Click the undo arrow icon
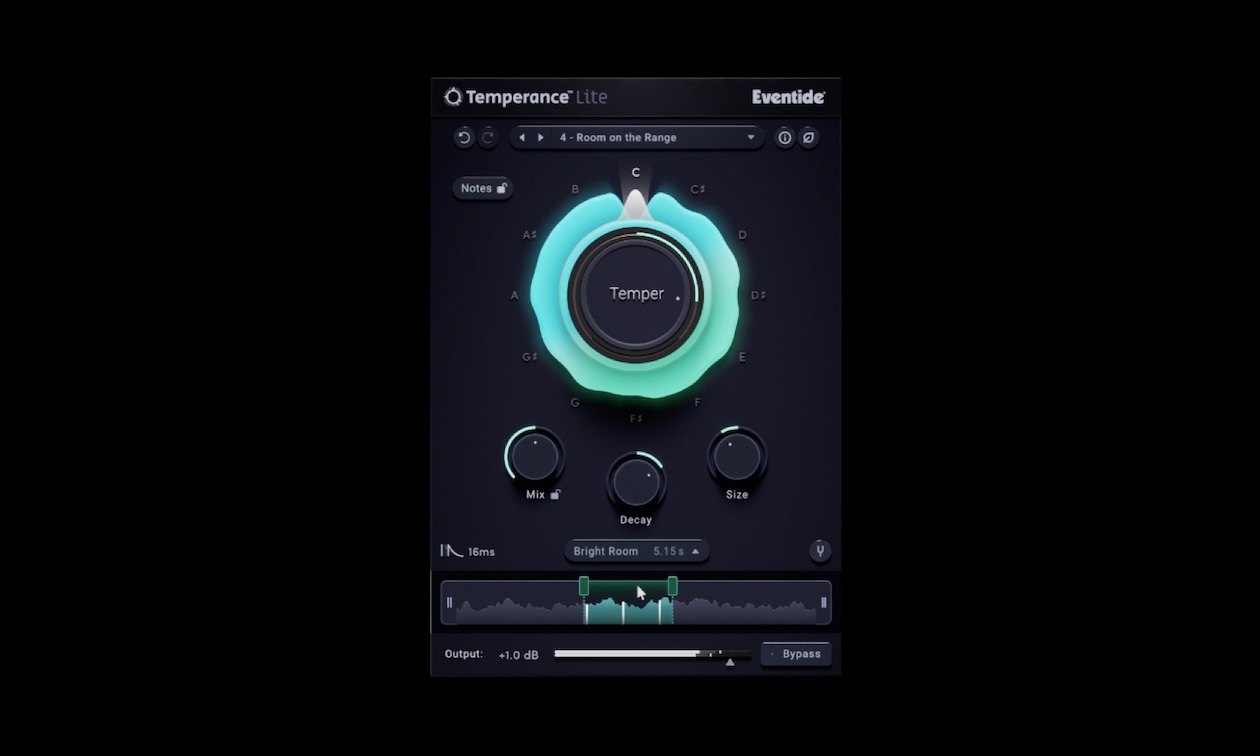 coord(464,138)
